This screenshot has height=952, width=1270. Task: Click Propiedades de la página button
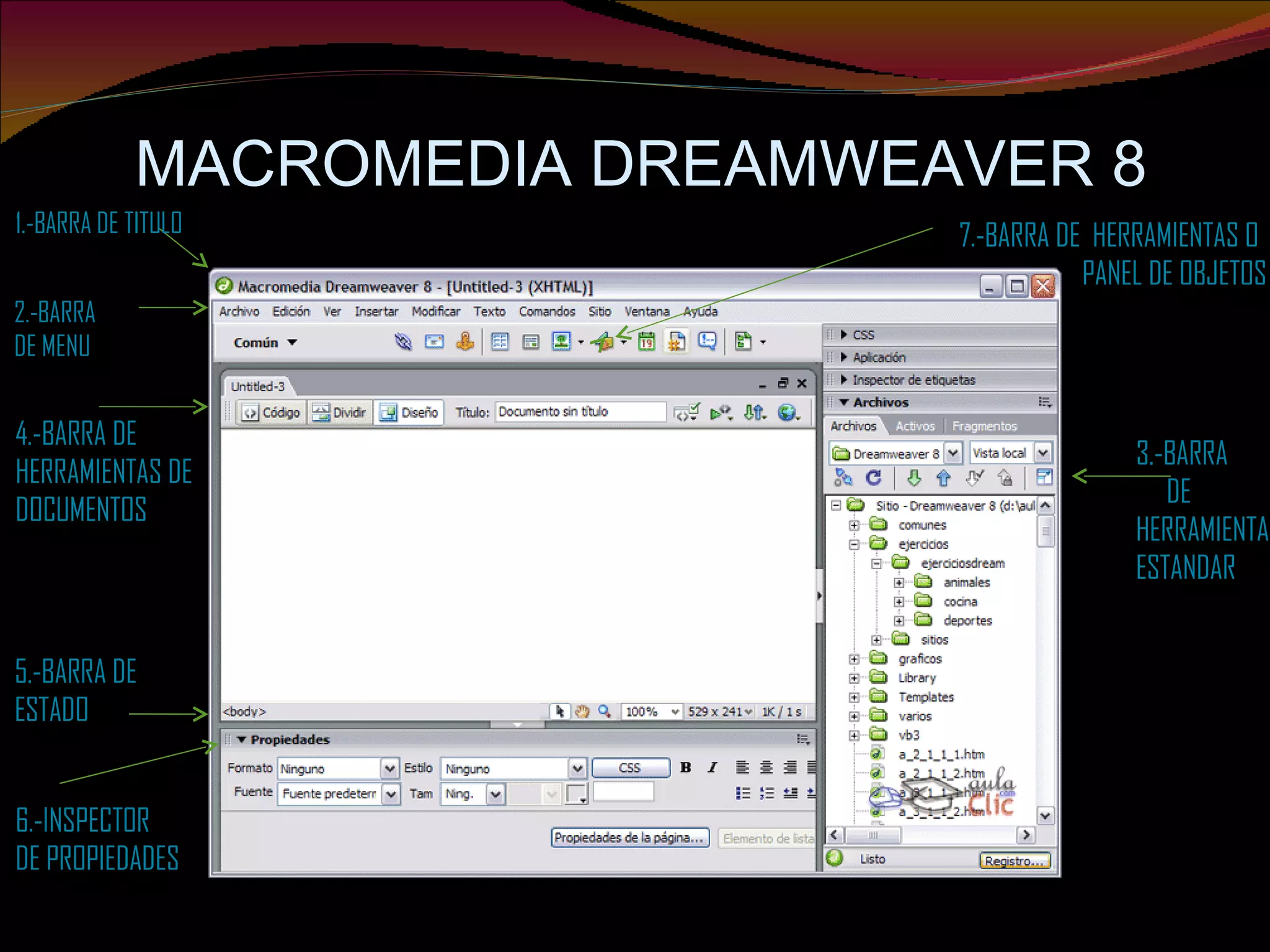pyautogui.click(x=629, y=837)
